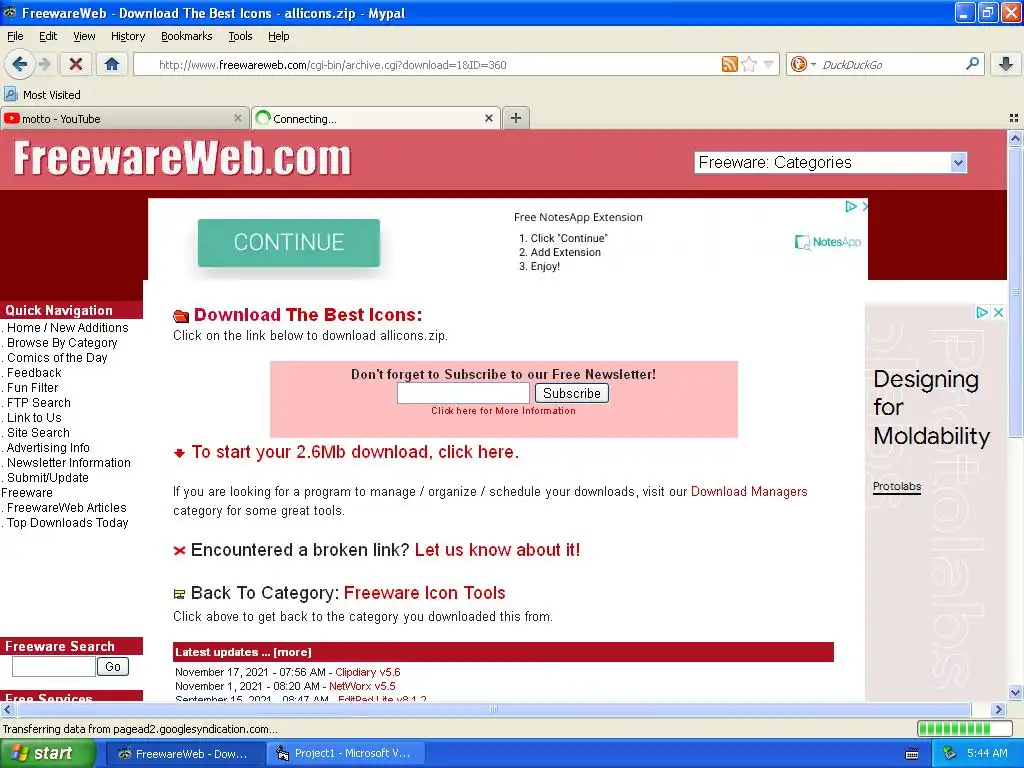
Task: Close the Connecting tab
Action: [488, 118]
